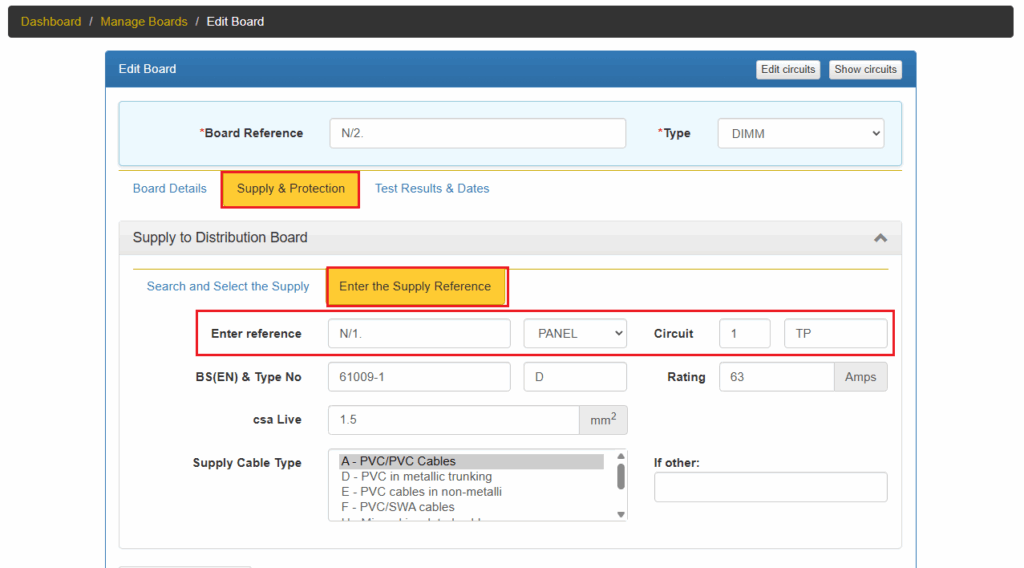This screenshot has width=1024, height=568.
Task: Click the Board Reference input field
Action: (477, 133)
